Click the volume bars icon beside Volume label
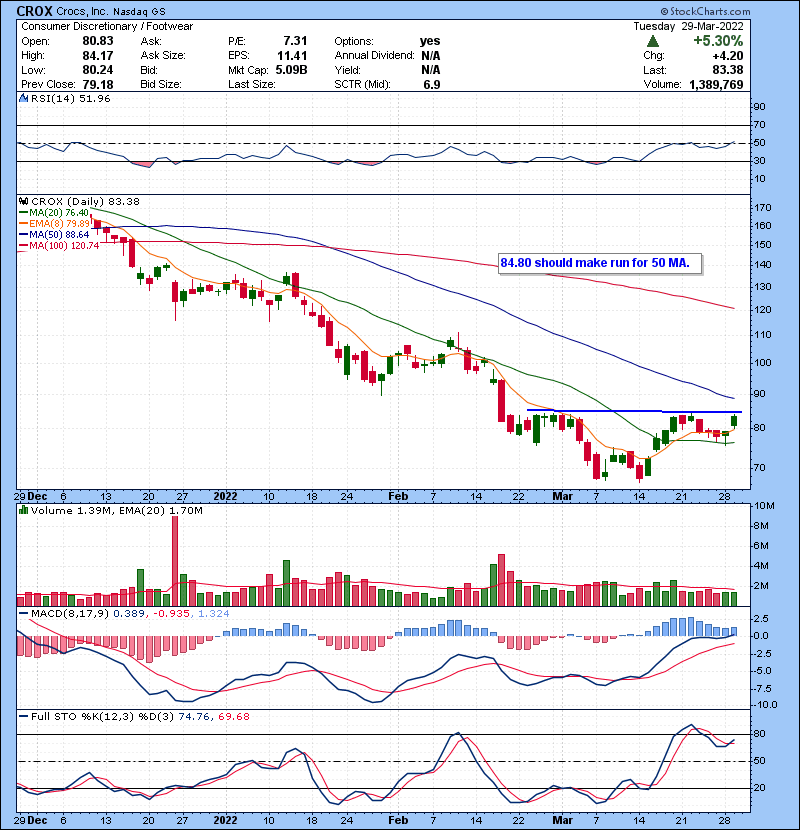800x830 pixels. coord(23,510)
